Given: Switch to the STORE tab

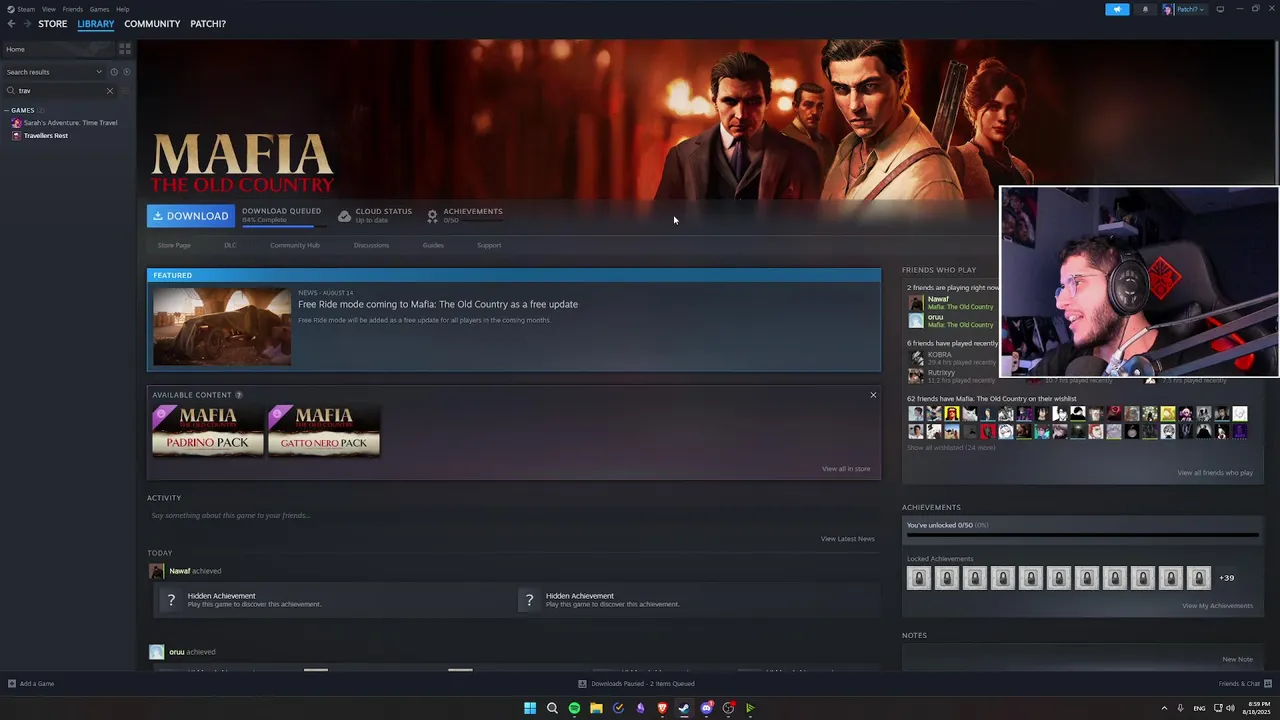Looking at the screenshot, I should 52,24.
